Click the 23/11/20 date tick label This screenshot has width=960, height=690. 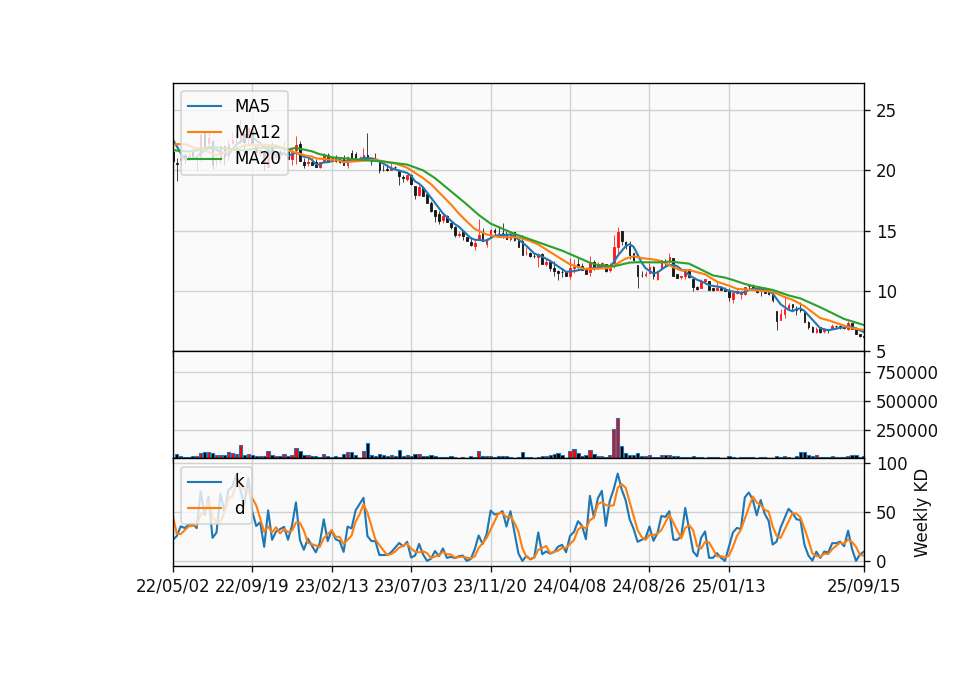[490, 586]
